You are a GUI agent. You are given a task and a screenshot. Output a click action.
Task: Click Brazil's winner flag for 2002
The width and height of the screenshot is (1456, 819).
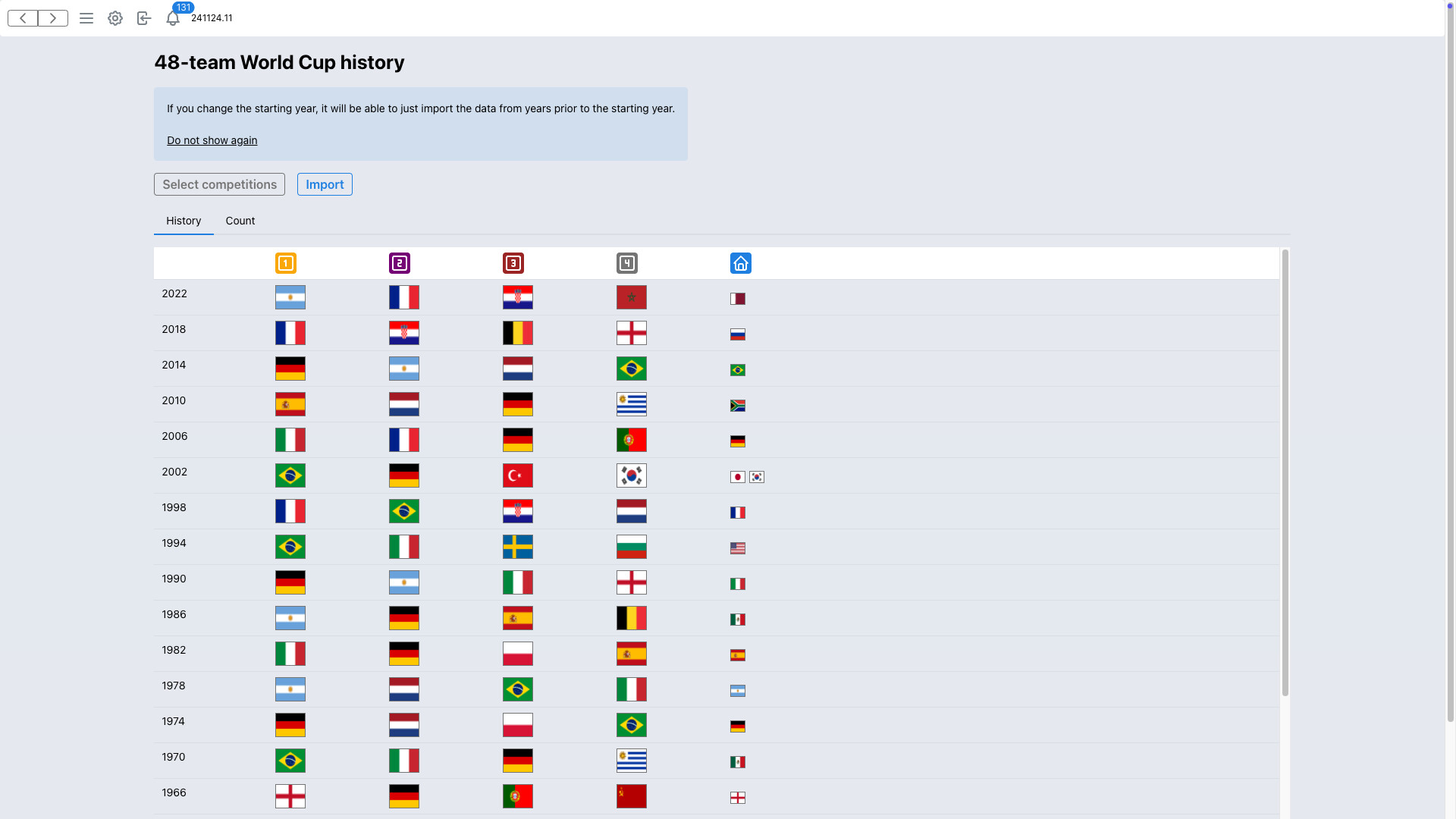pos(290,475)
